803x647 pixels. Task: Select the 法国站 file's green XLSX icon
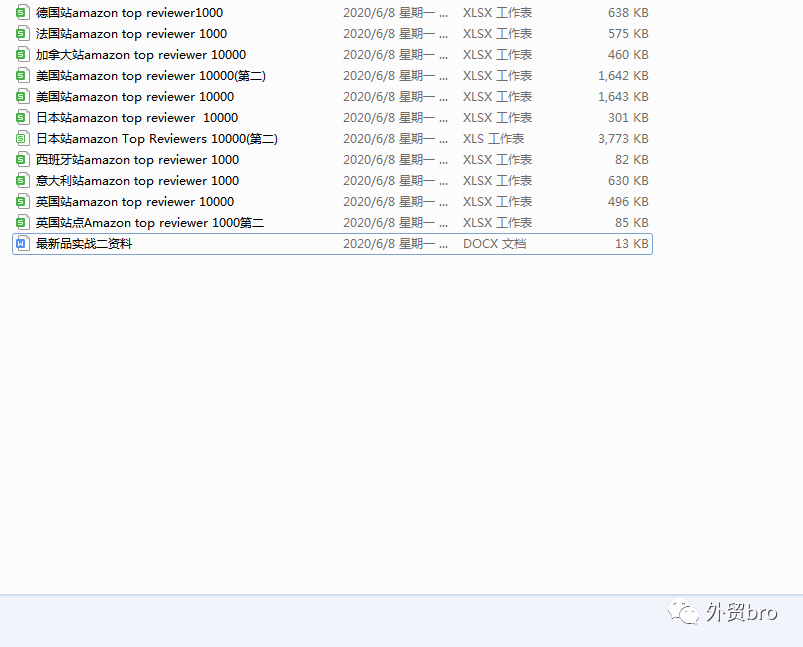pyautogui.click(x=22, y=34)
